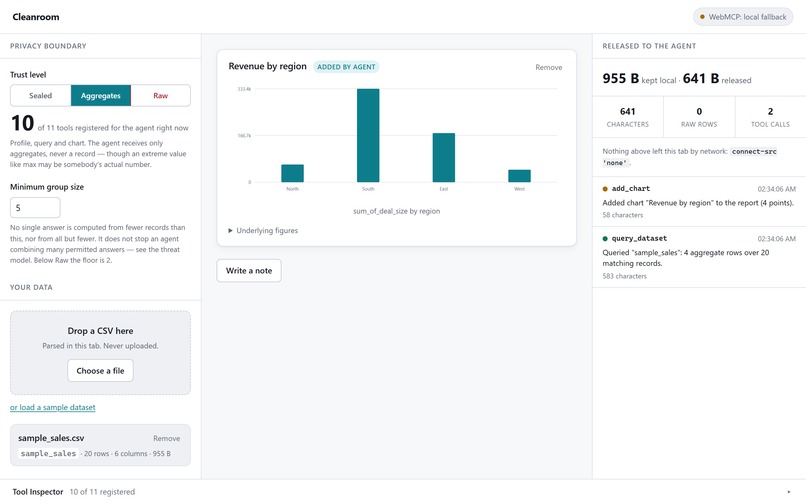Click the Cleanroom app title
The height and width of the screenshot is (504, 806).
click(x=36, y=17)
